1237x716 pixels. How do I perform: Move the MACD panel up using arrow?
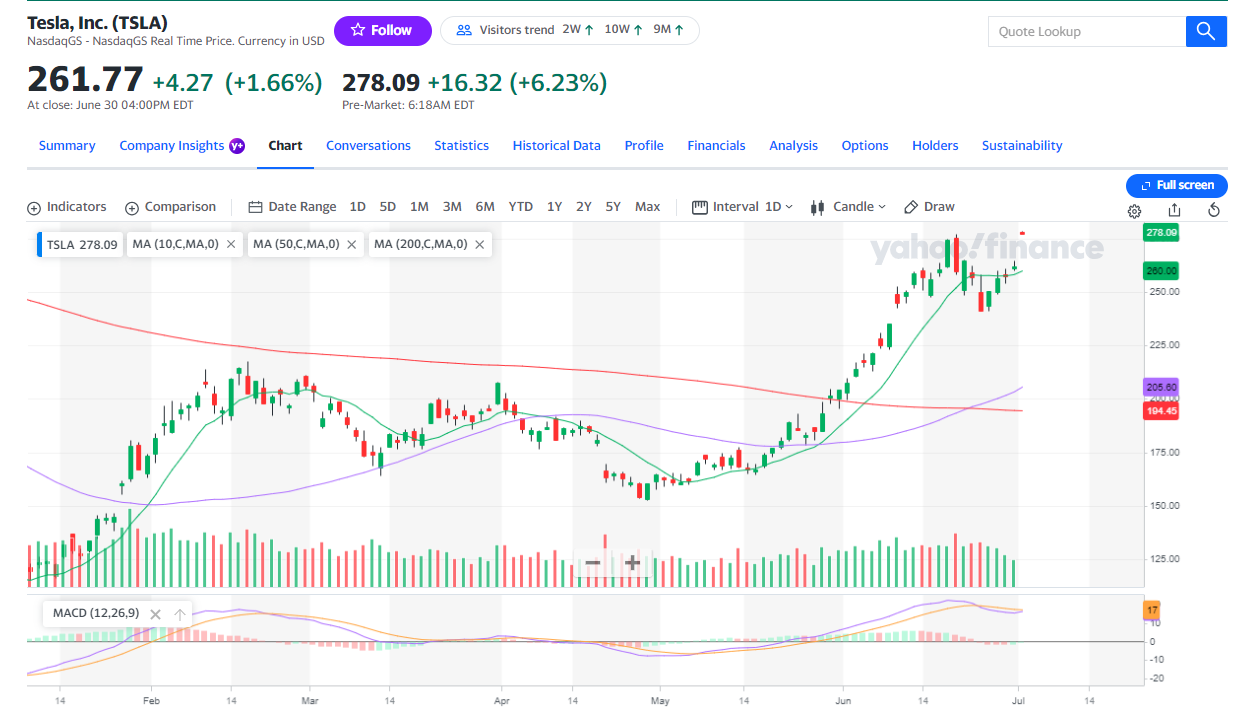[180, 614]
